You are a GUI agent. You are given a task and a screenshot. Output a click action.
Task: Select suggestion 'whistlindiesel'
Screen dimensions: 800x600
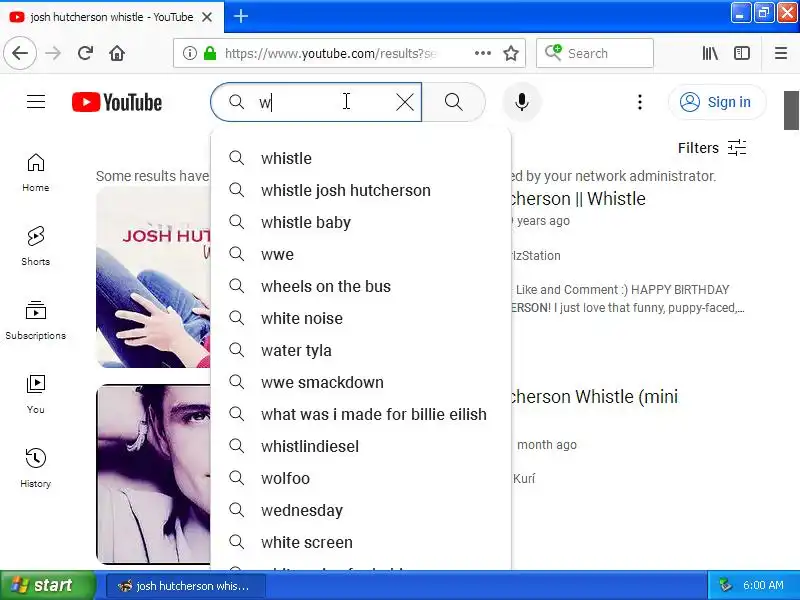click(x=361, y=446)
